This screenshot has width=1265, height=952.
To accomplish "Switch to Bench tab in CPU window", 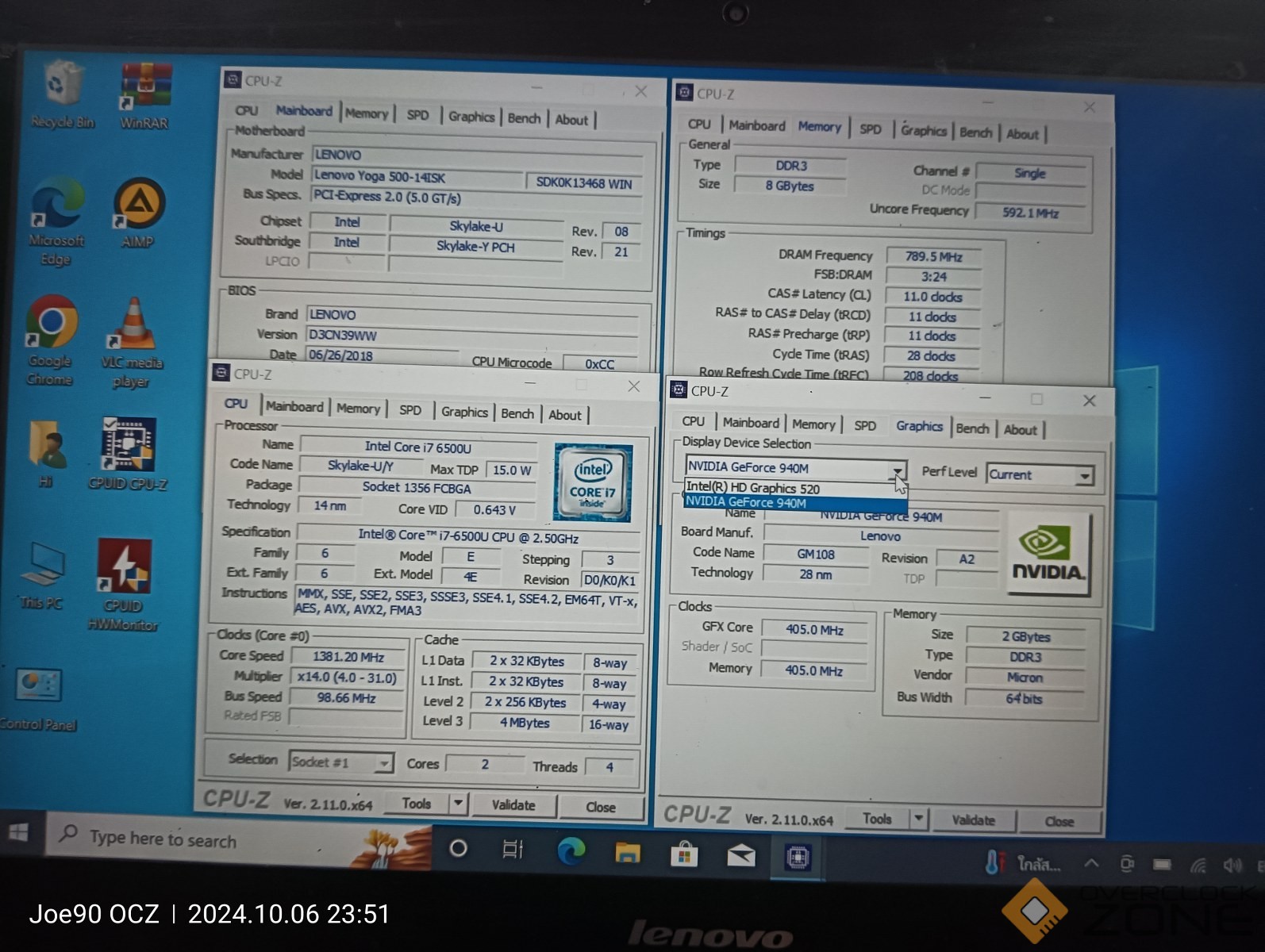I will pyautogui.click(x=517, y=413).
